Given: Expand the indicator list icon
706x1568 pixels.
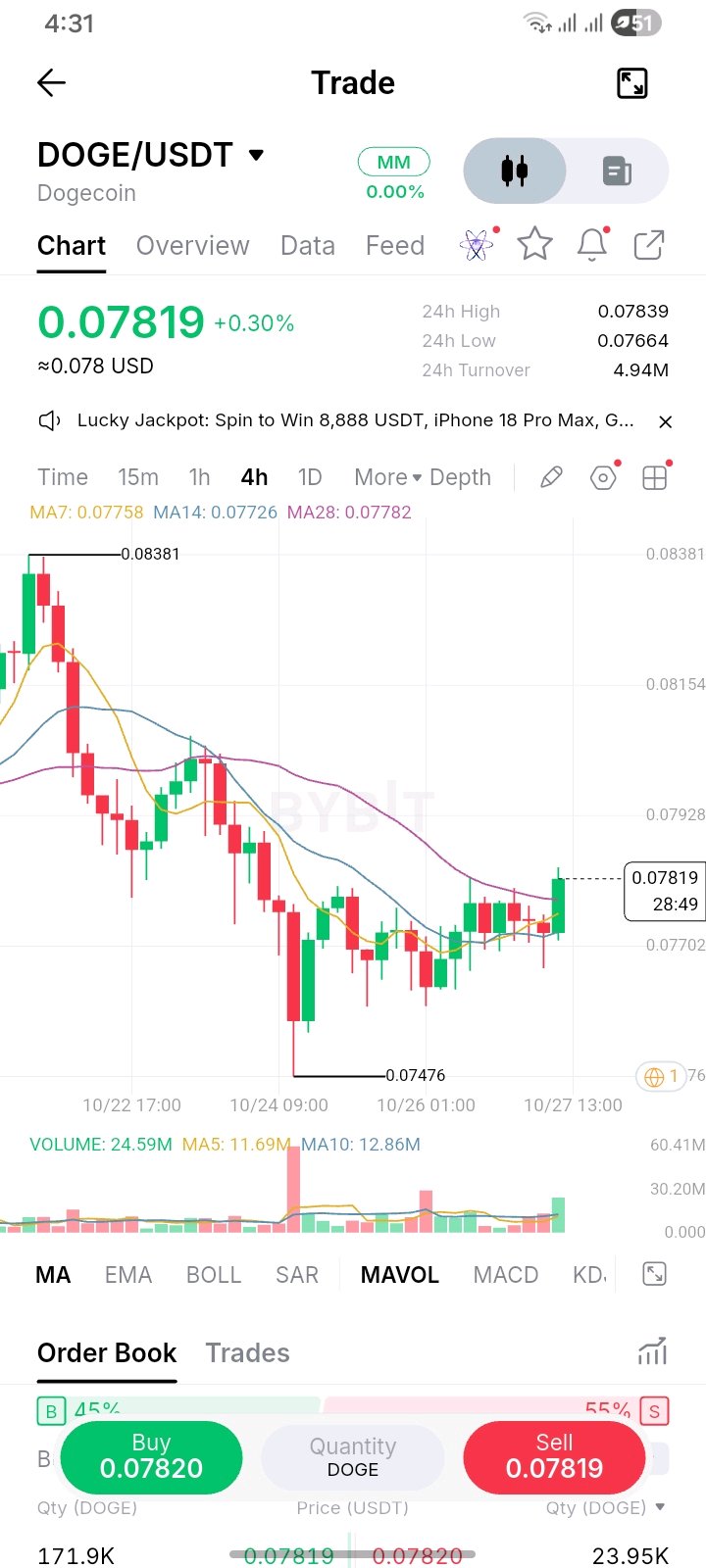Looking at the screenshot, I should (654, 1274).
